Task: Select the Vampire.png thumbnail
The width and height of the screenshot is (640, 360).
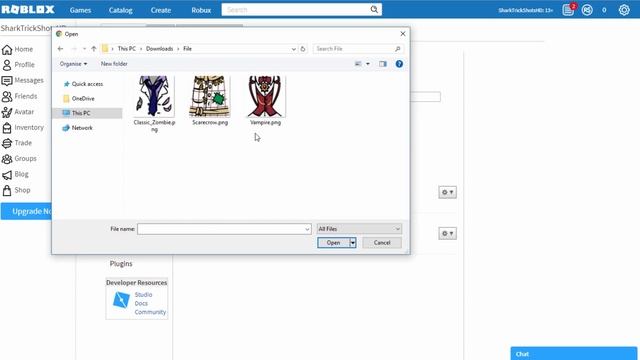Action: pyautogui.click(x=265, y=96)
